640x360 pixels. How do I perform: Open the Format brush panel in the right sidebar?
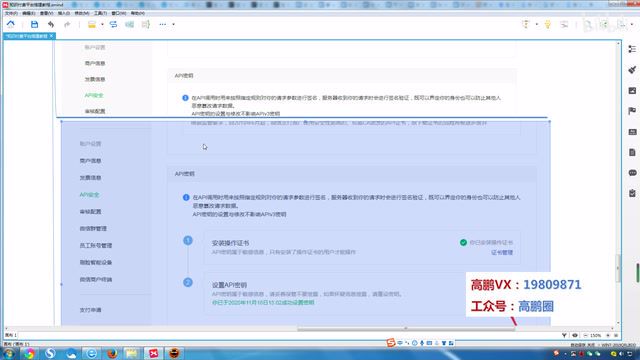pos(632,70)
